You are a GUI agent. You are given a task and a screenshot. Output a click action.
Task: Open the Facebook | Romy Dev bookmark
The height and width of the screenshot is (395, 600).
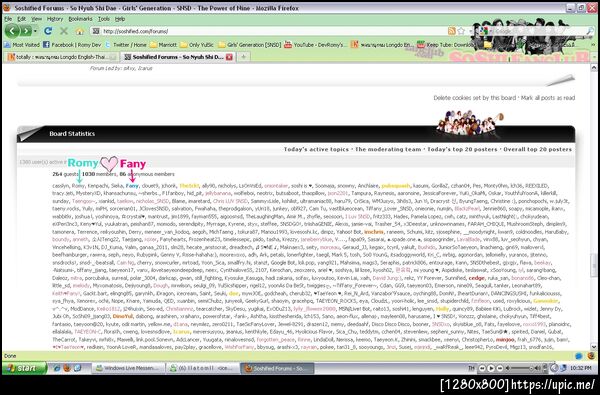pos(72,45)
